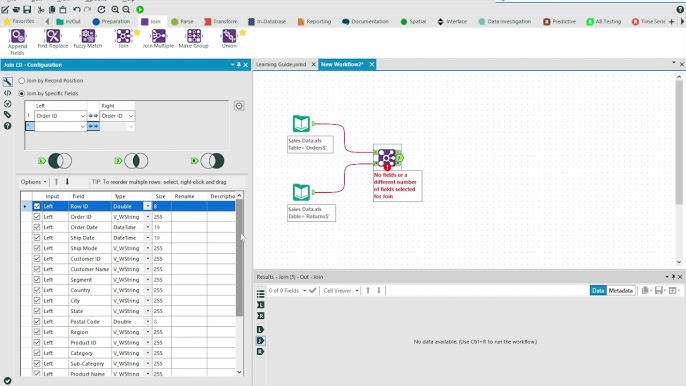Screen dimensions: 686x386
Task: Switch to the Parse tool category
Action: point(182,21)
